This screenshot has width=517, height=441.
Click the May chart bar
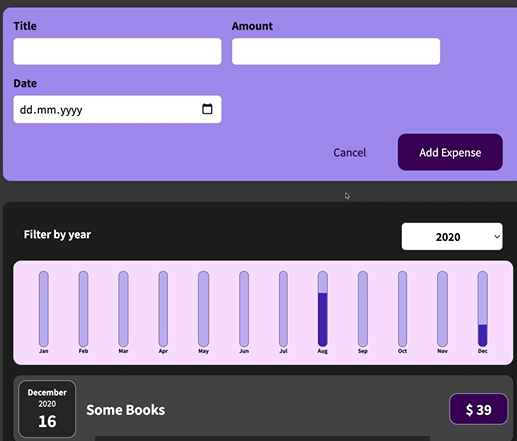coord(203,309)
